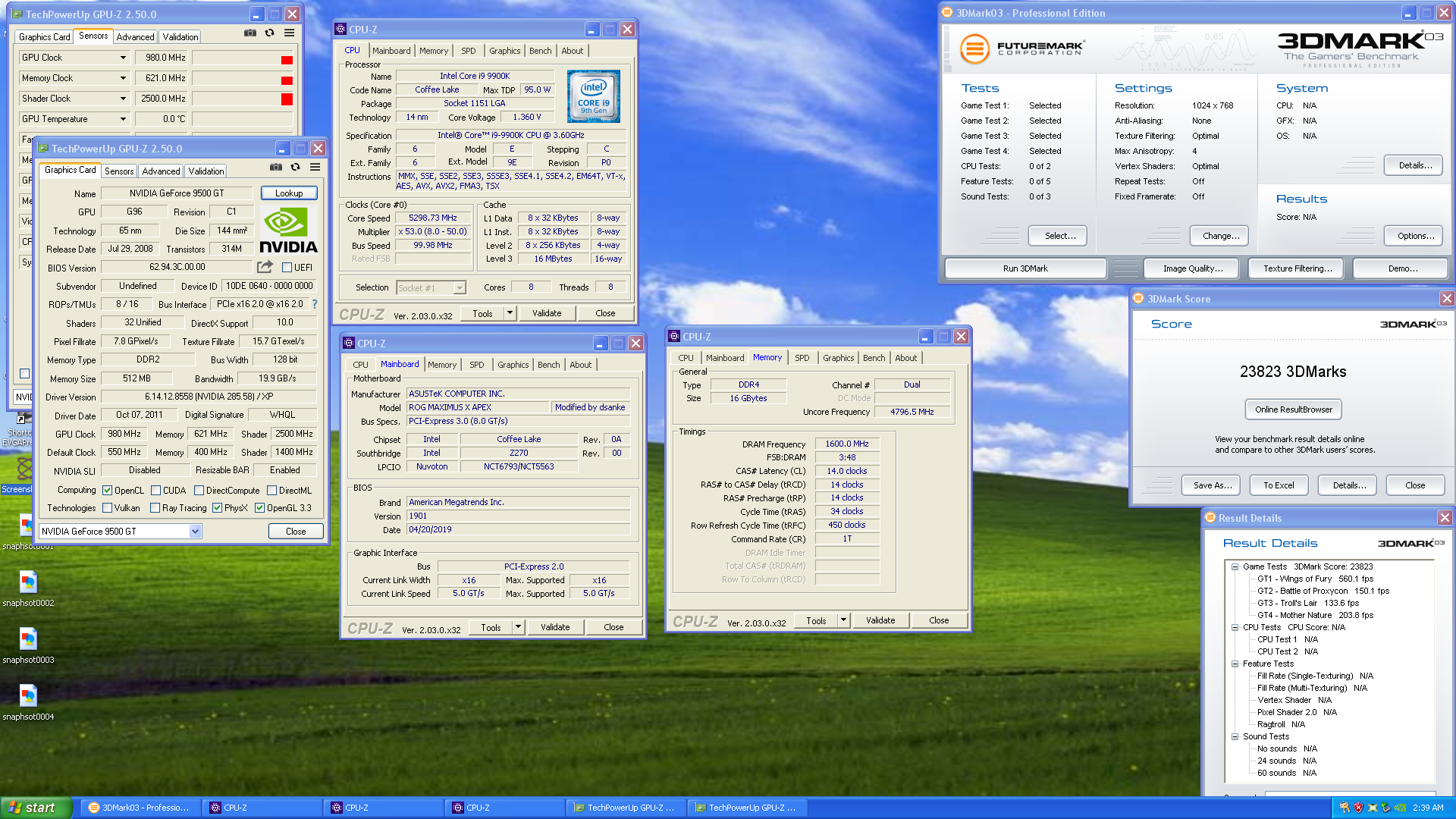Click the refresh icon in GPU-Z Graphics Card window
The height and width of the screenshot is (819, 1456).
296,168
